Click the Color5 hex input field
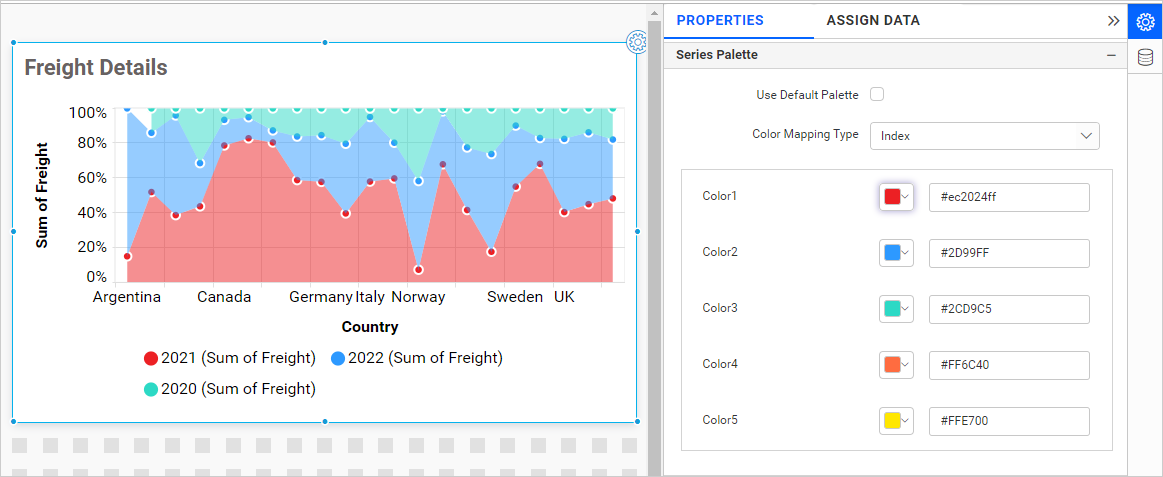 1008,421
